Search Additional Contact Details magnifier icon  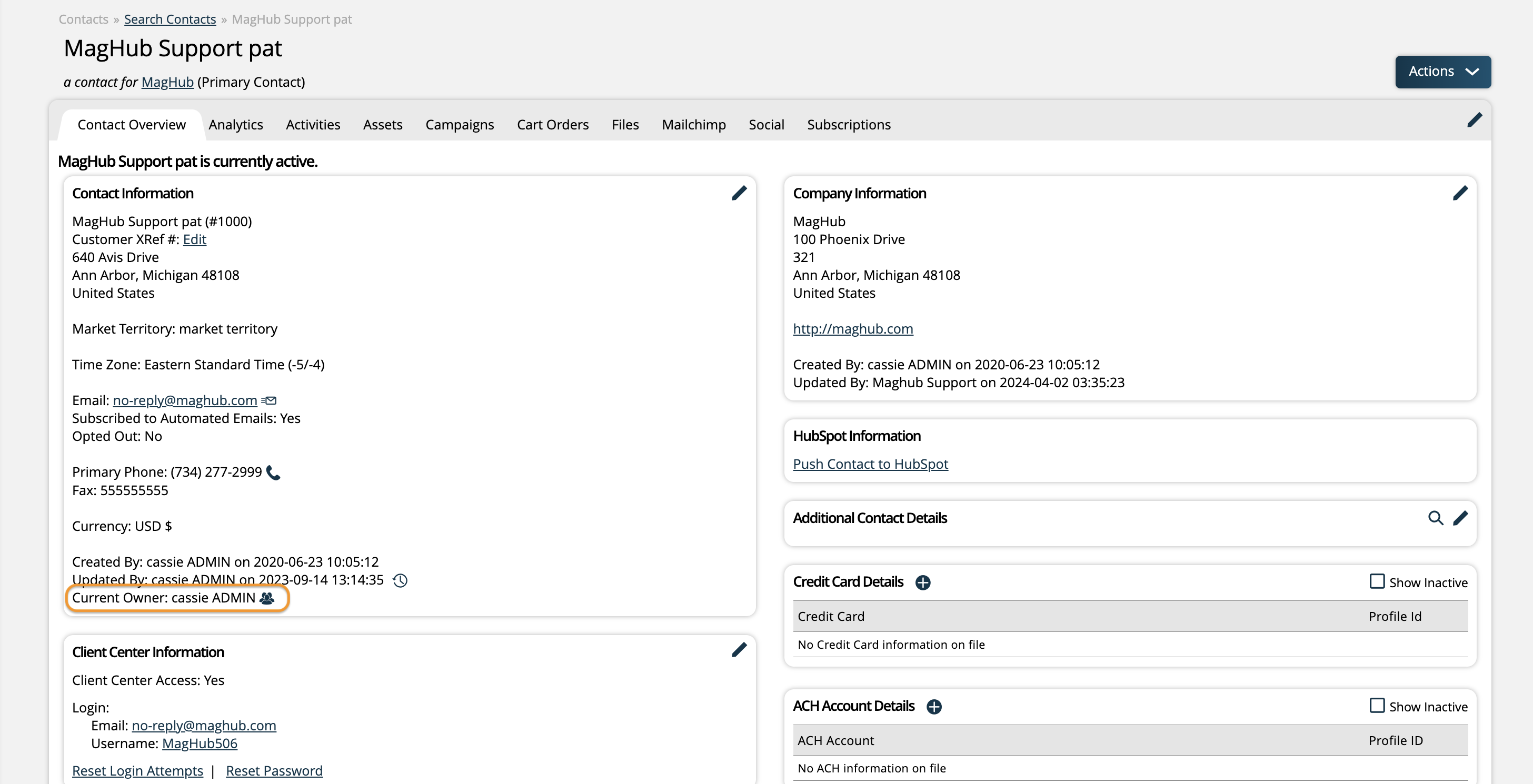click(x=1436, y=518)
